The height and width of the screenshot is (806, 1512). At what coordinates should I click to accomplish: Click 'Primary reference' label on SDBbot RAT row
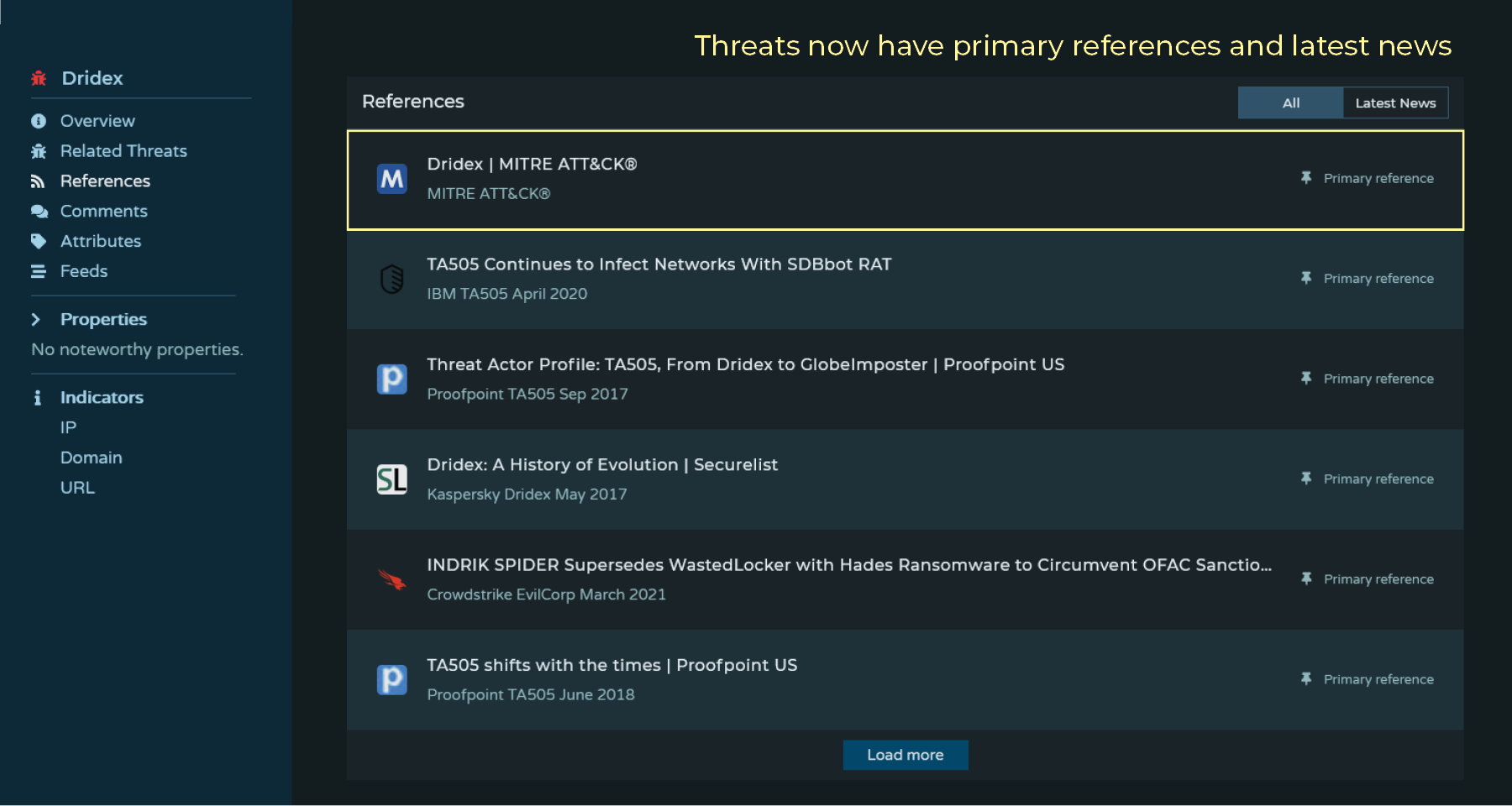[x=1378, y=278]
